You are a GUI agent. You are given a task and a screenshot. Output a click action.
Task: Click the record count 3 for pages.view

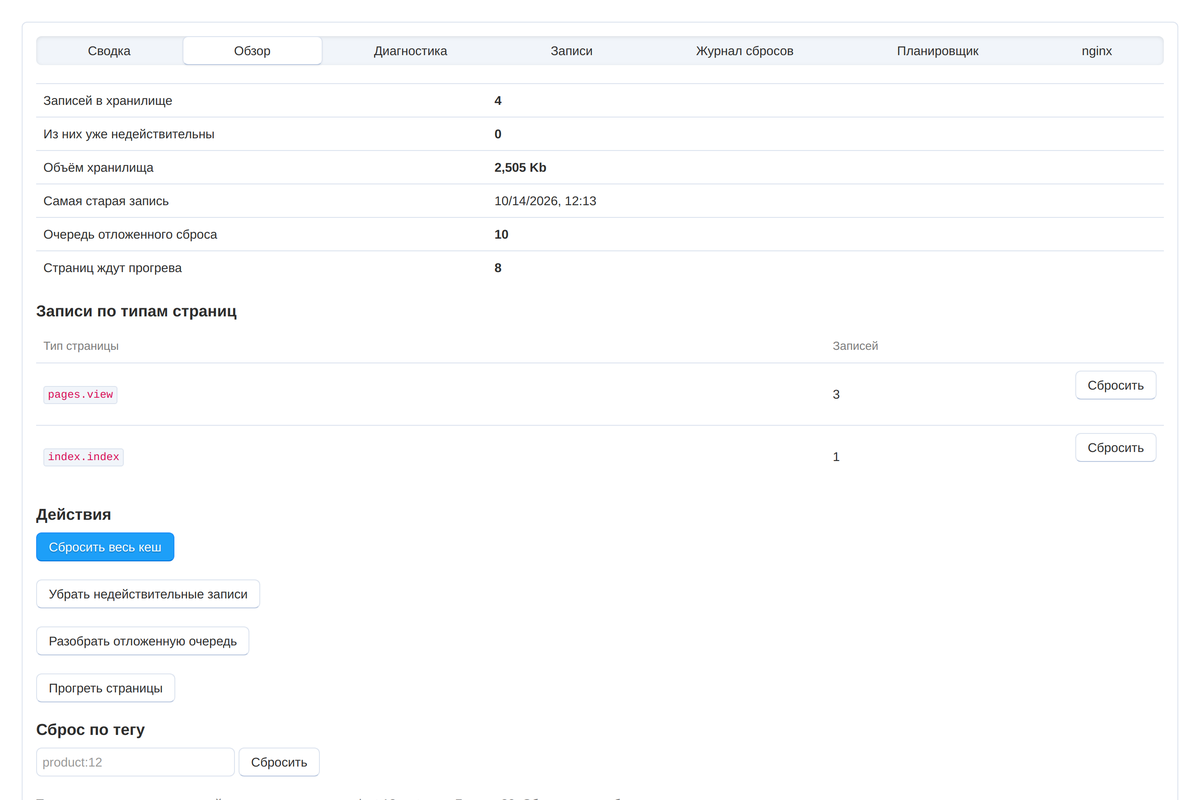tap(836, 395)
